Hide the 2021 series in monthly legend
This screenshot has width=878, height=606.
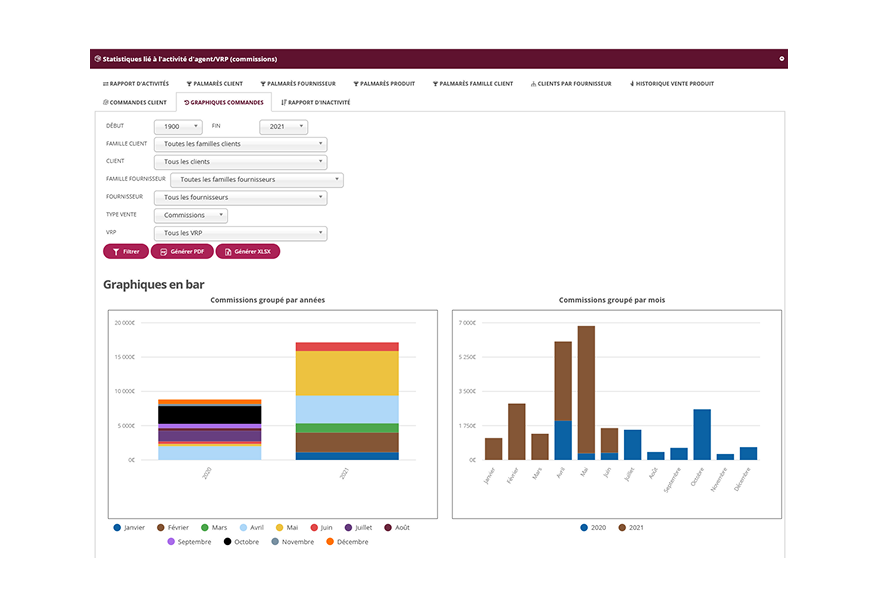tap(628, 527)
